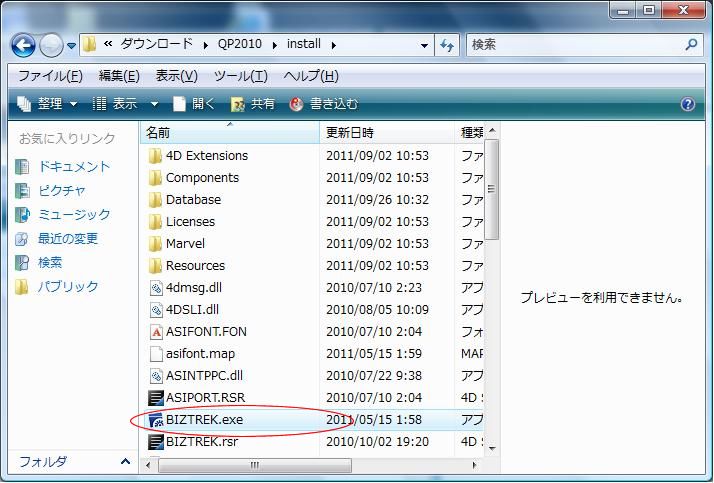Select the BIZTREK.rsr file icon
The image size is (714, 483).
point(156,442)
